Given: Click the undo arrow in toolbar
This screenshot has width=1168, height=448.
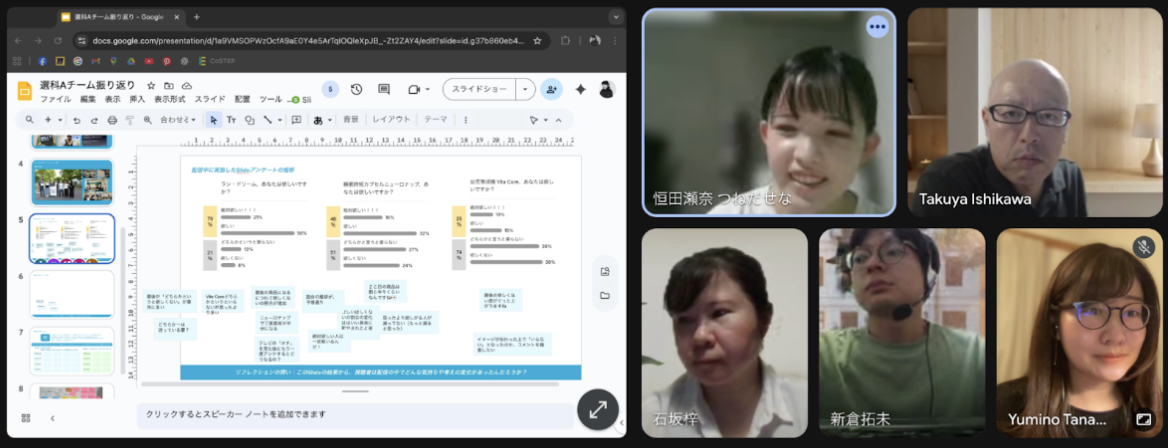Looking at the screenshot, I should tap(78, 120).
